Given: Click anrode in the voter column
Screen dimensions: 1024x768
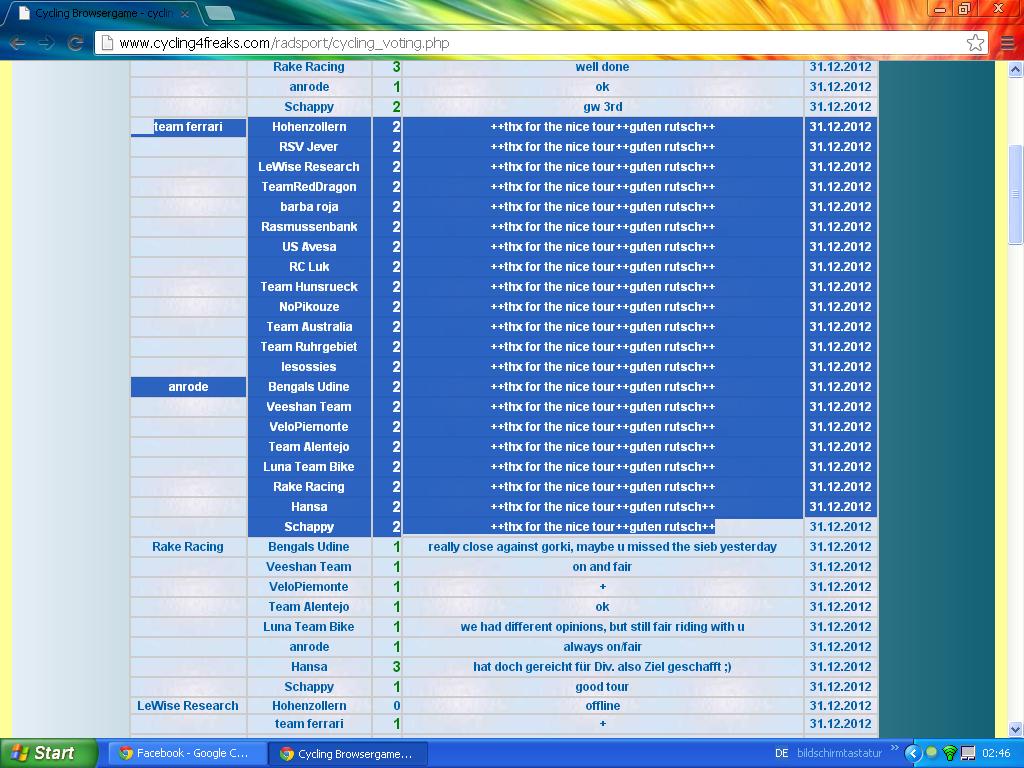Looking at the screenshot, I should click(188, 387).
